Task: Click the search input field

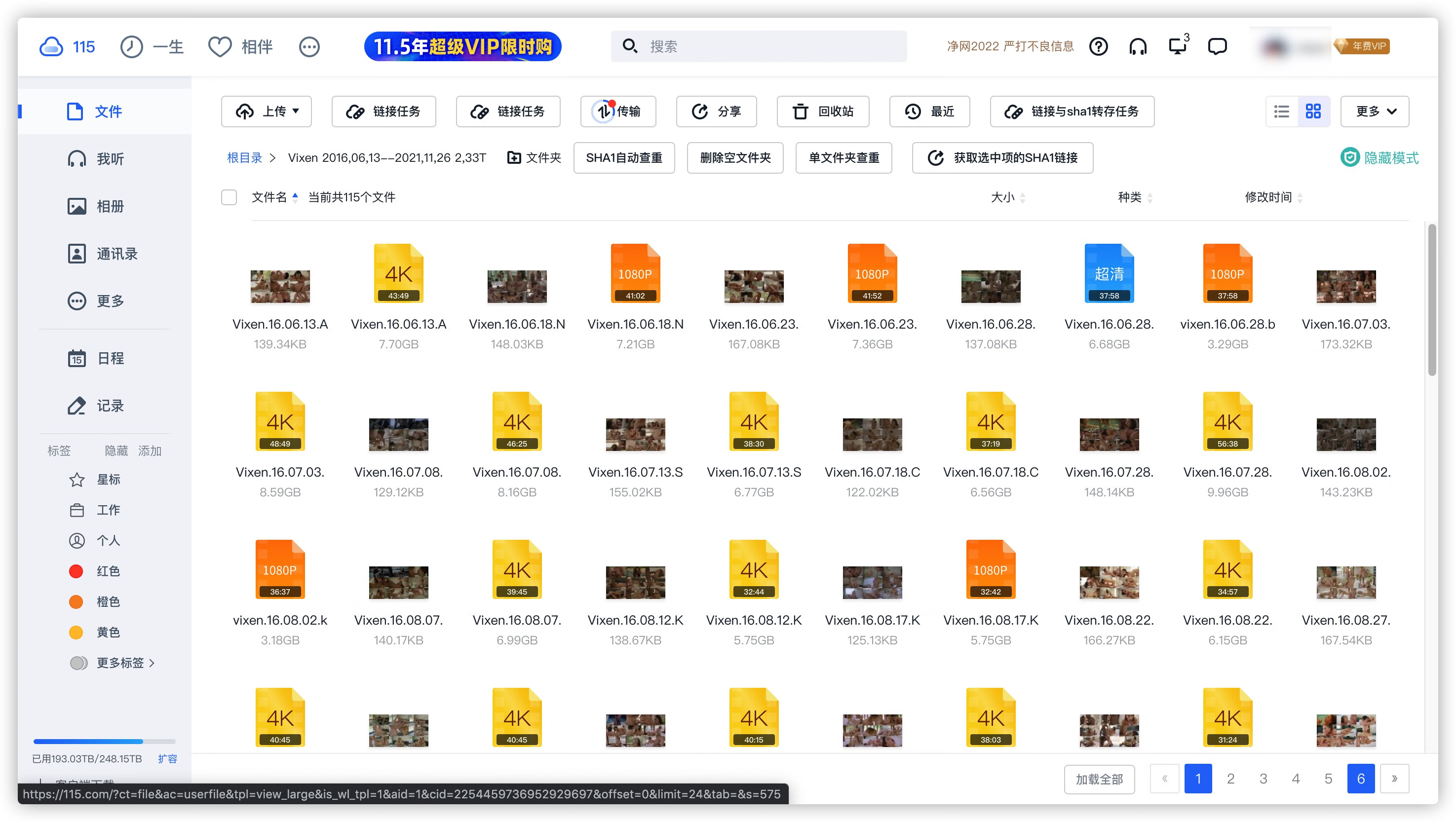Action: pyautogui.click(x=759, y=46)
